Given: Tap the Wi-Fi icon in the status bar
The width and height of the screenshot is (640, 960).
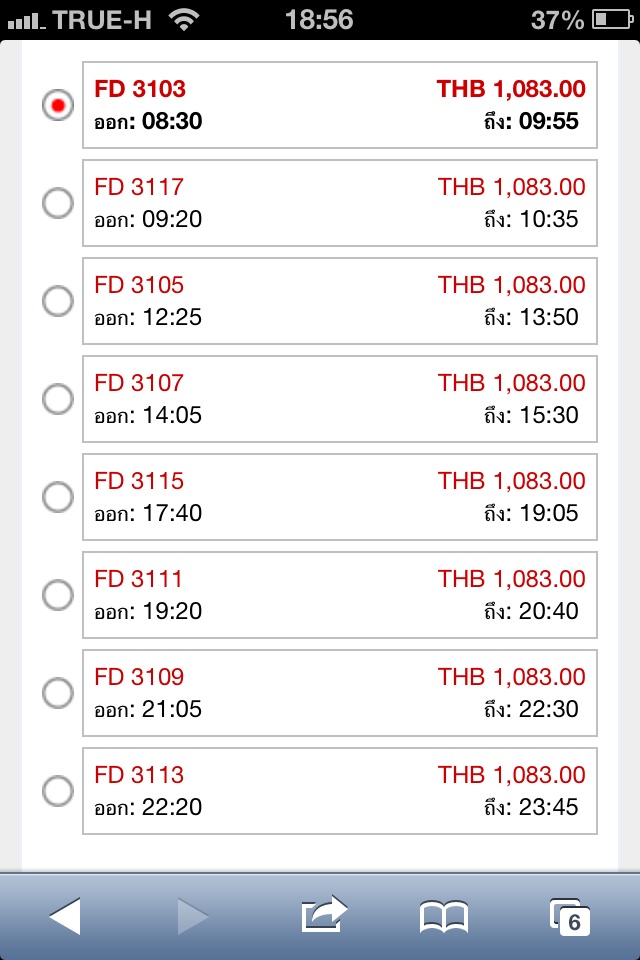Looking at the screenshot, I should click(184, 20).
